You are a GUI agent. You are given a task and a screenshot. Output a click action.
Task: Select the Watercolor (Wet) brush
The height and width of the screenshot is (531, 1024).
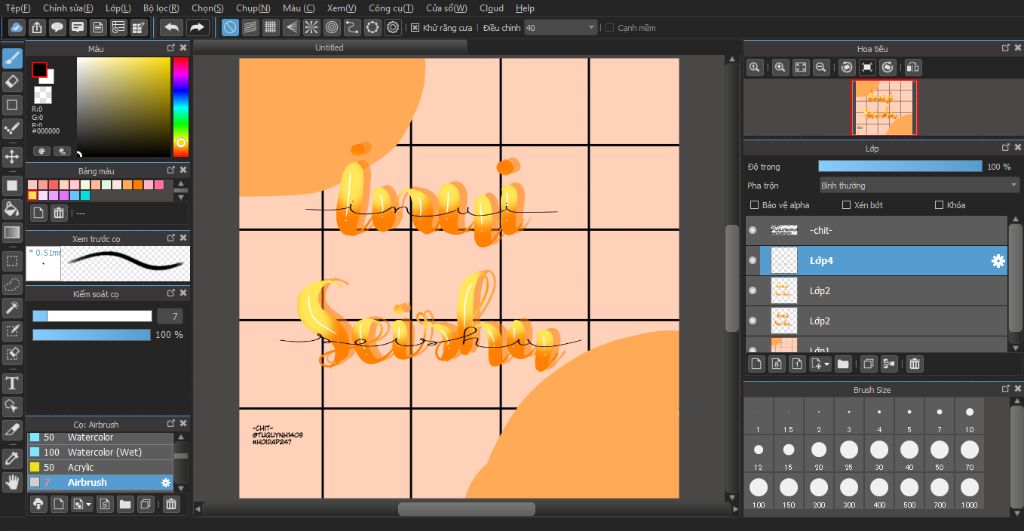(x=101, y=452)
